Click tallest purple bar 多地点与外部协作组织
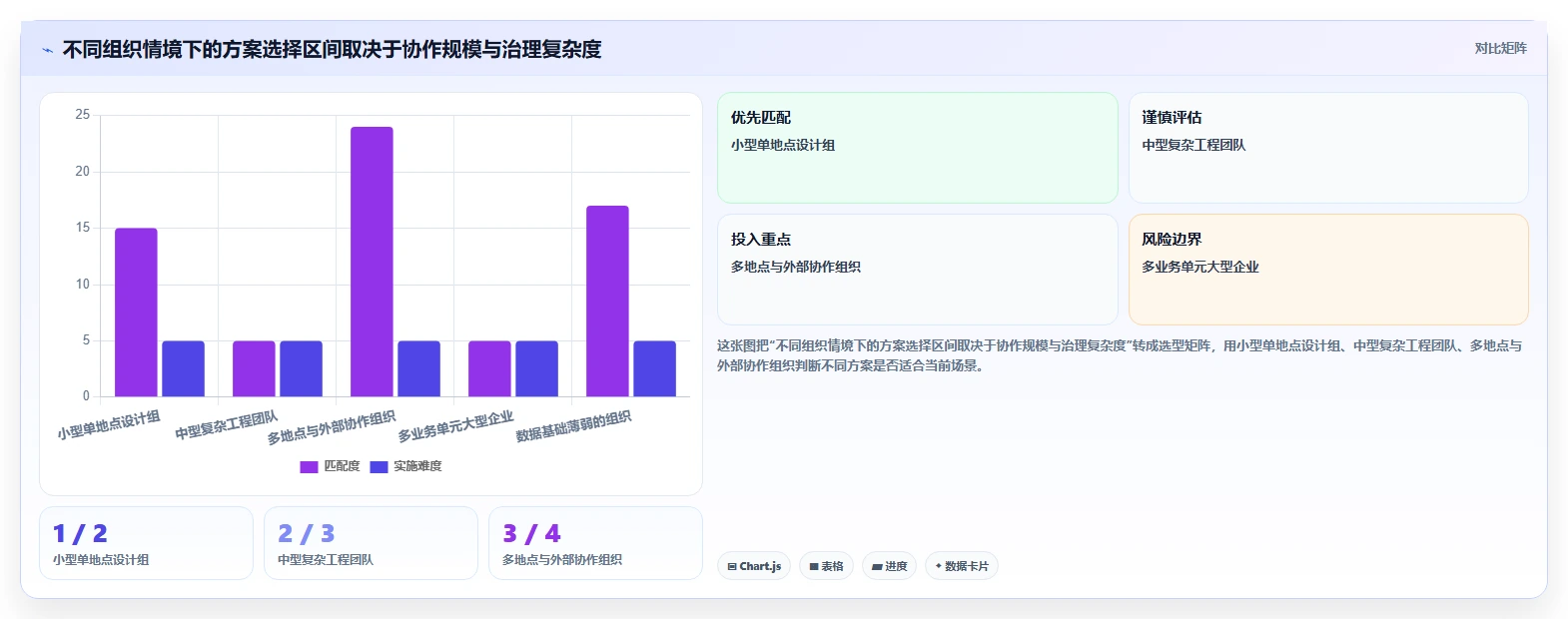This screenshot has height=619, width=1568. (372, 262)
